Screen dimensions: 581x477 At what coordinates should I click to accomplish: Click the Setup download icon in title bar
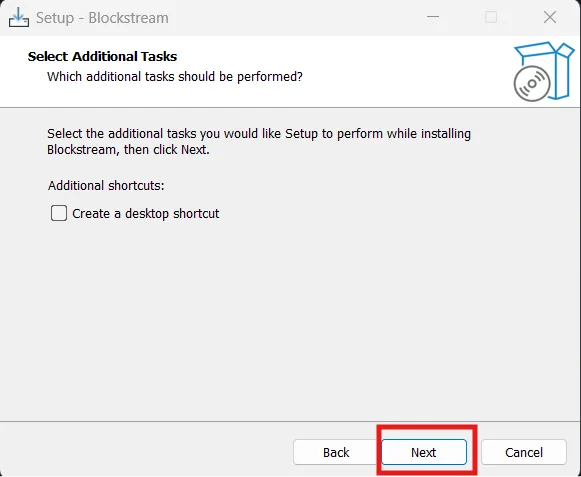coord(19,17)
